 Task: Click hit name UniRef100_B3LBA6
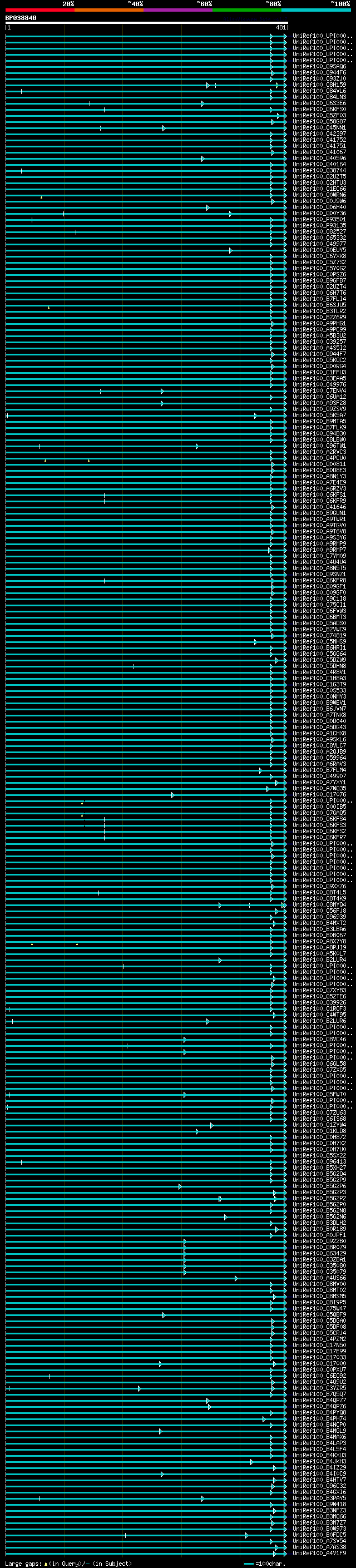click(x=319, y=929)
